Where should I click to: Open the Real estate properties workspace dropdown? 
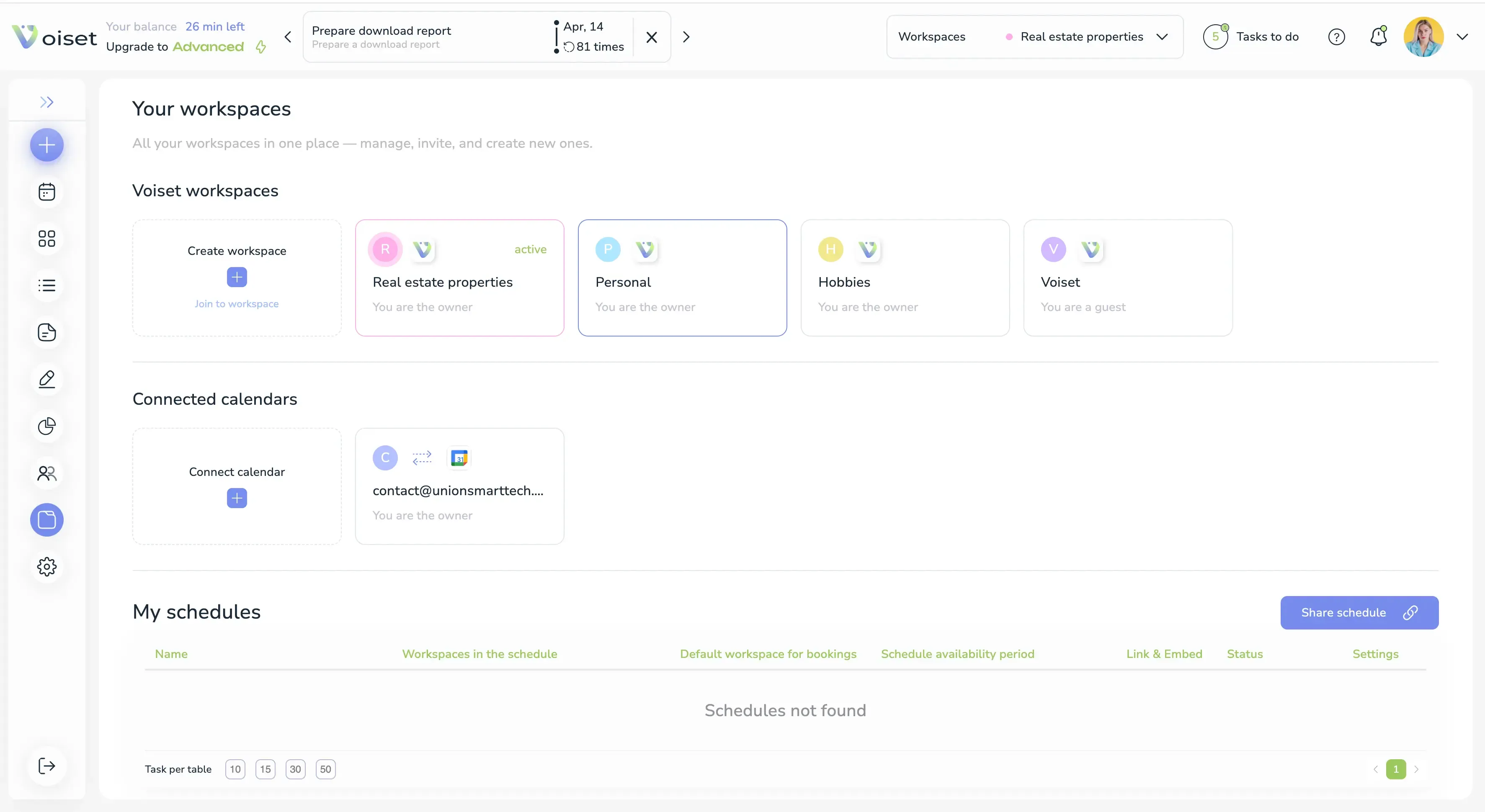(1163, 36)
